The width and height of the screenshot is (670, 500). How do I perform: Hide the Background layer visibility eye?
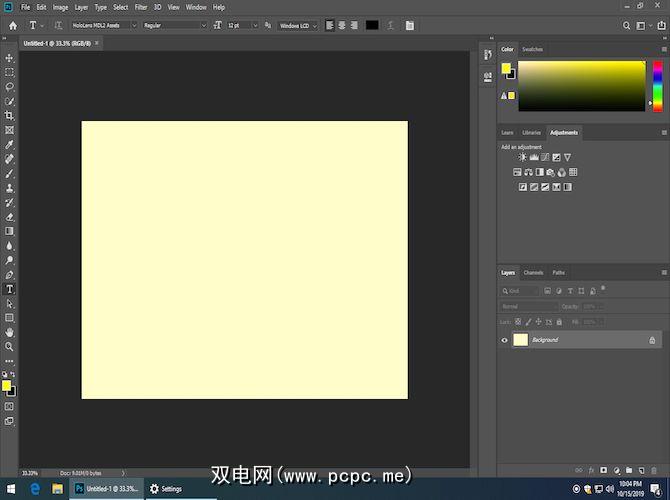[x=505, y=340]
